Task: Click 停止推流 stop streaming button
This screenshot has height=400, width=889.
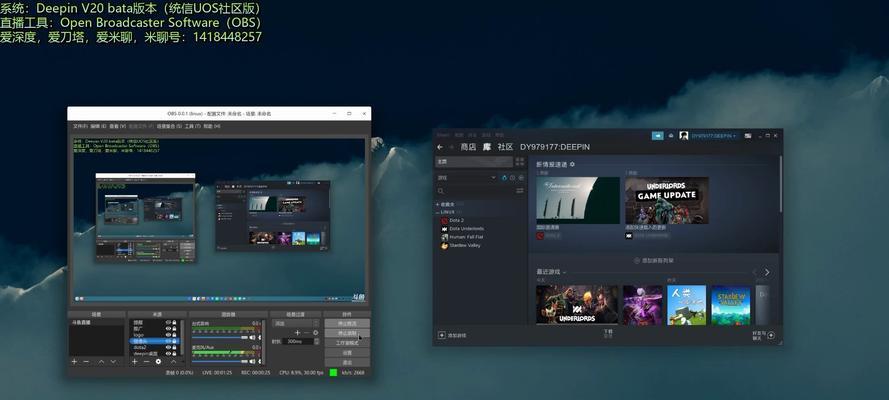Action: point(347,324)
